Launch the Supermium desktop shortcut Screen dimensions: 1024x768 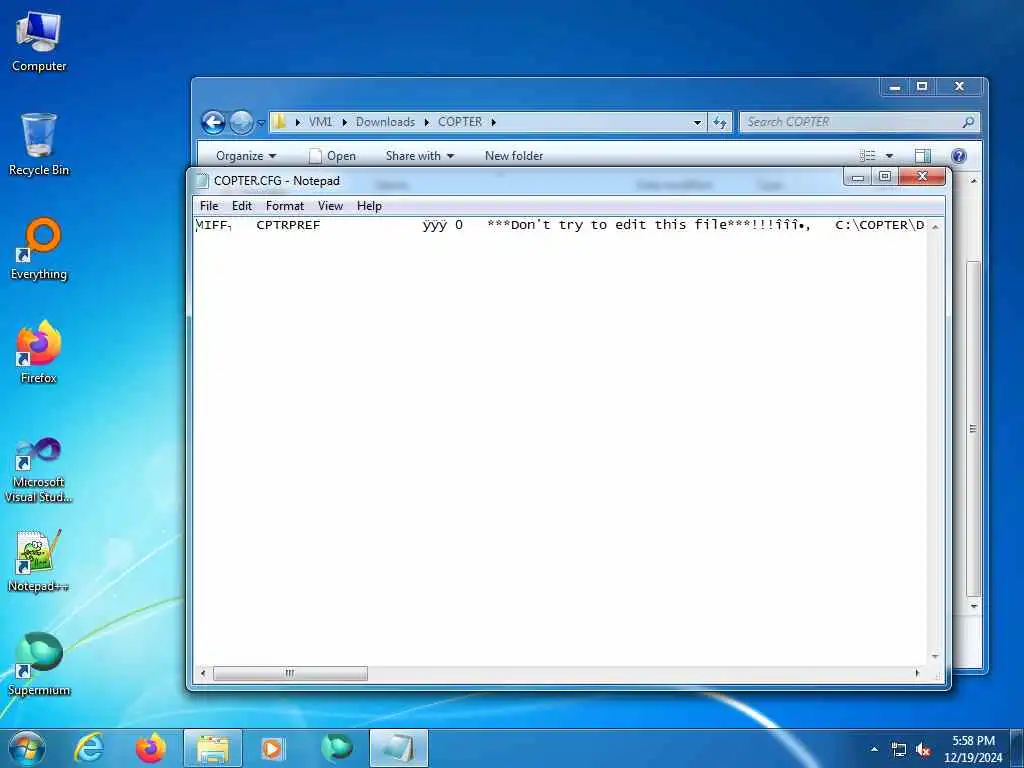(x=39, y=664)
